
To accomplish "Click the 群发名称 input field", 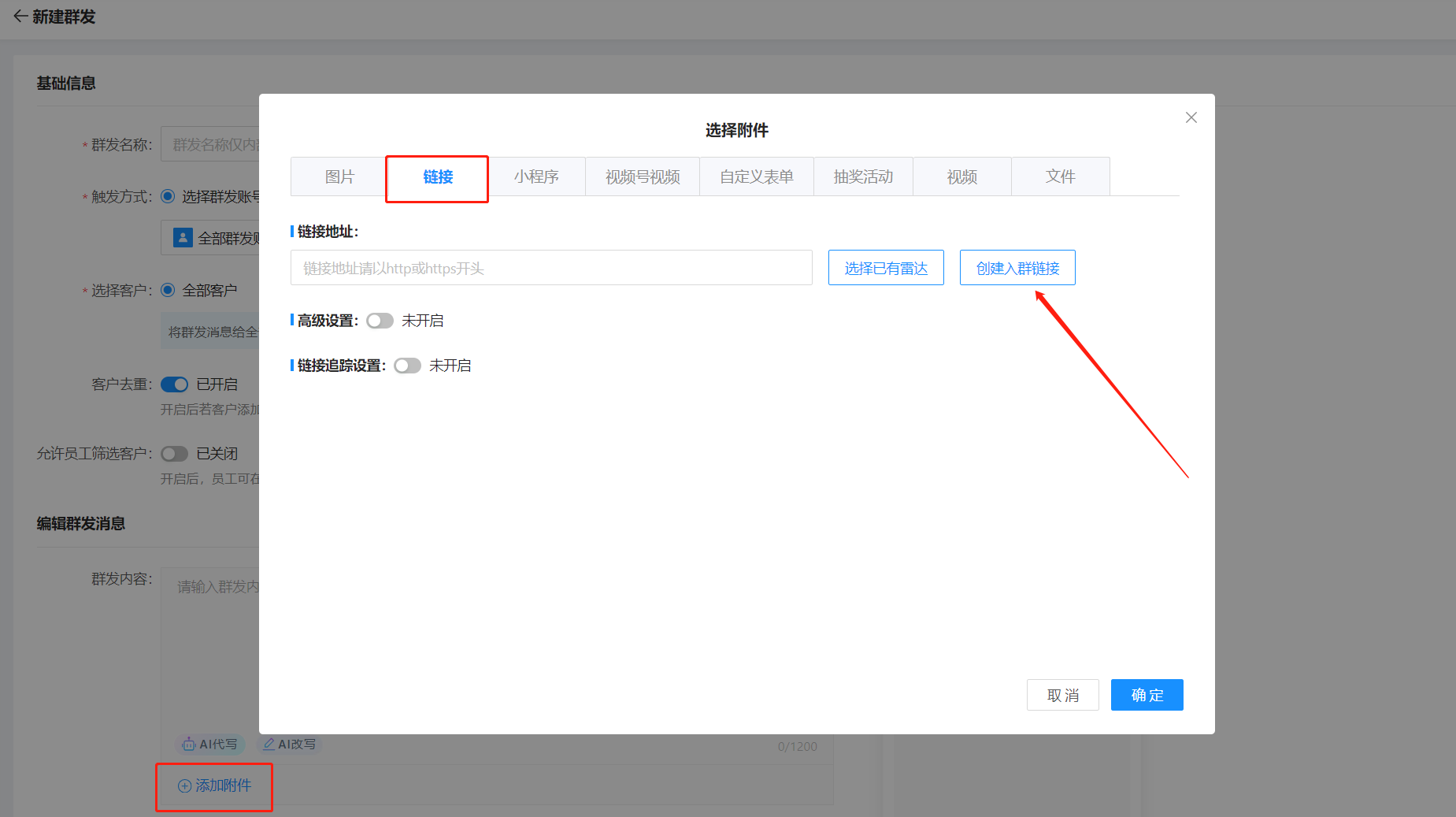I will pos(210,144).
